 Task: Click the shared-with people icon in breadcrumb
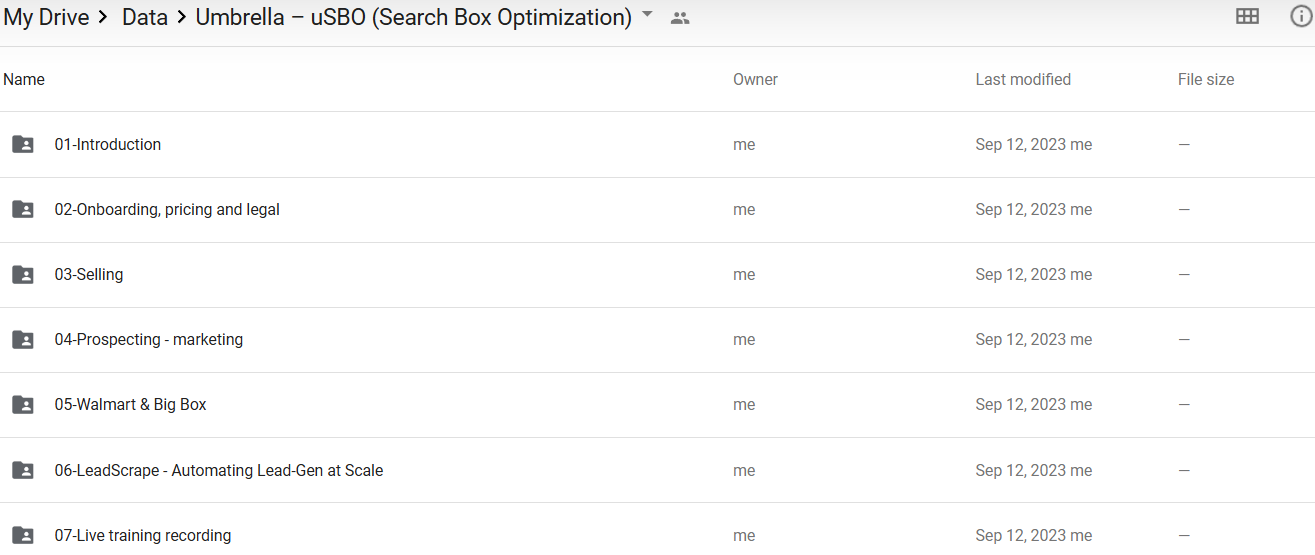click(x=680, y=18)
